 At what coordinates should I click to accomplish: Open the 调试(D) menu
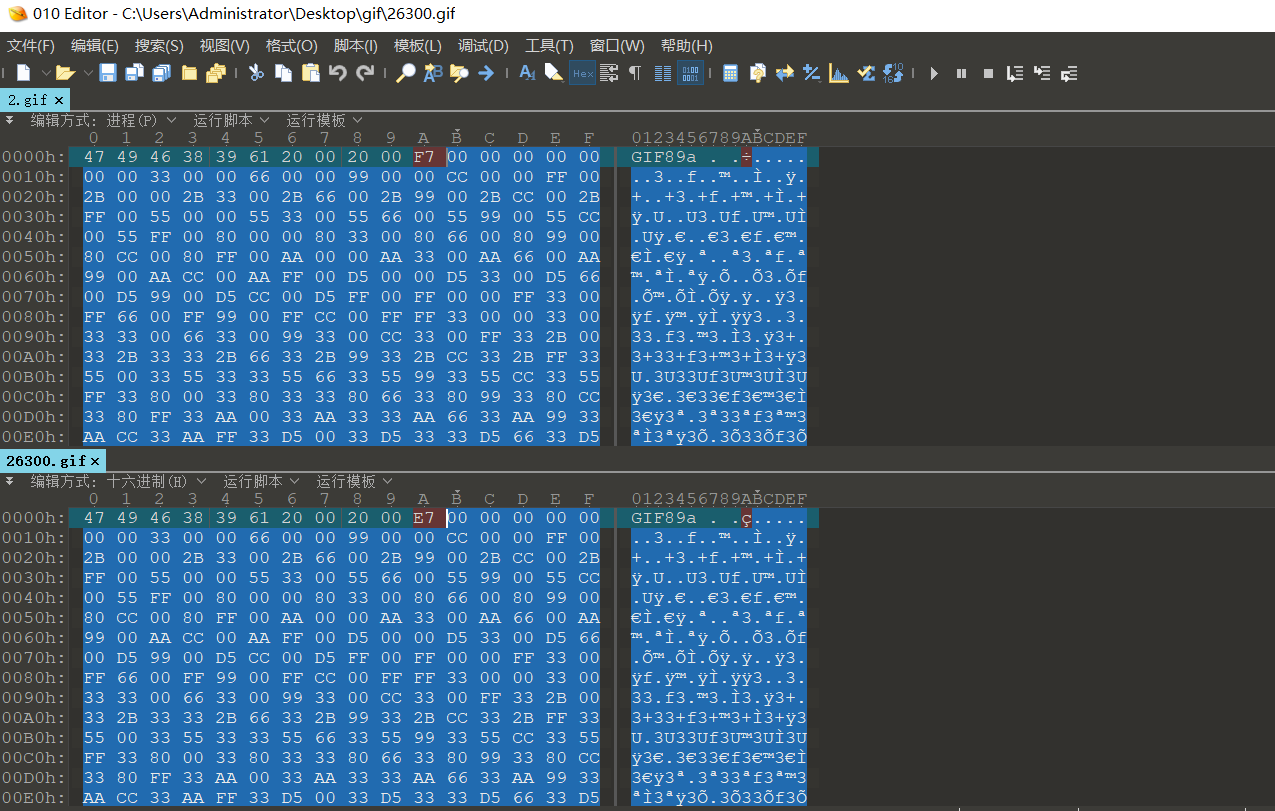coord(483,46)
